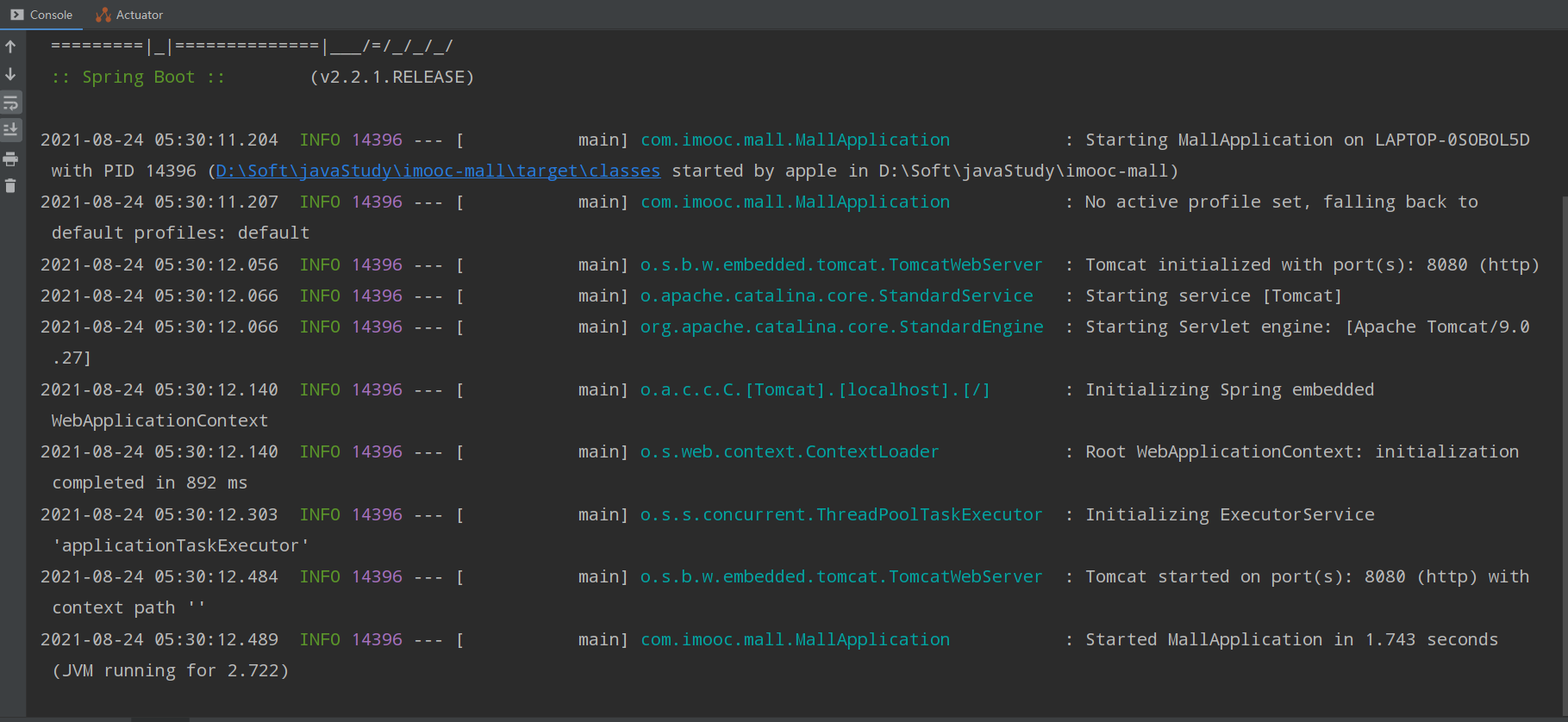Click the 'WebApplicationContext' continuation line
1568x722 pixels.
click(159, 420)
